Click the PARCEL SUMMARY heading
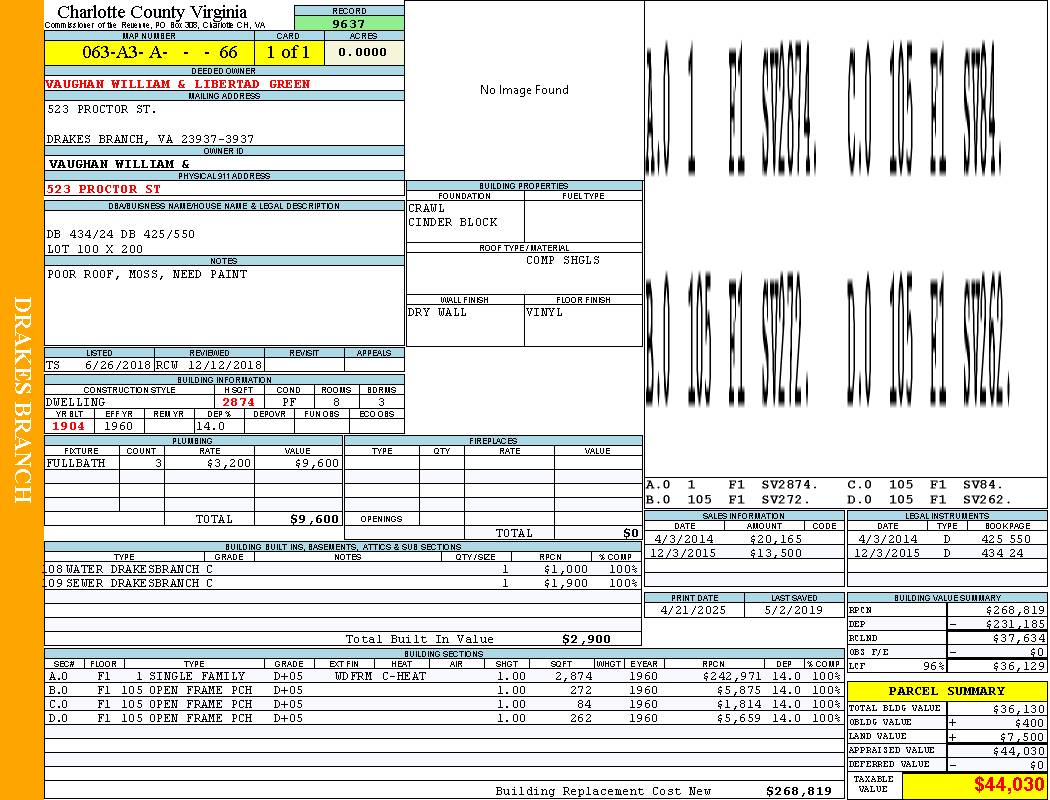The width and height of the screenshot is (1050, 800). point(946,691)
